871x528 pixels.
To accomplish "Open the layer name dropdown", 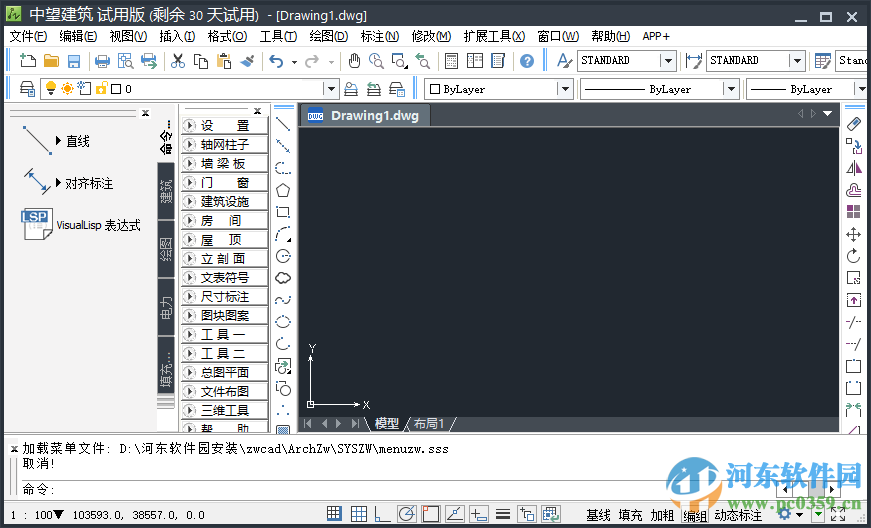I will pos(331,89).
